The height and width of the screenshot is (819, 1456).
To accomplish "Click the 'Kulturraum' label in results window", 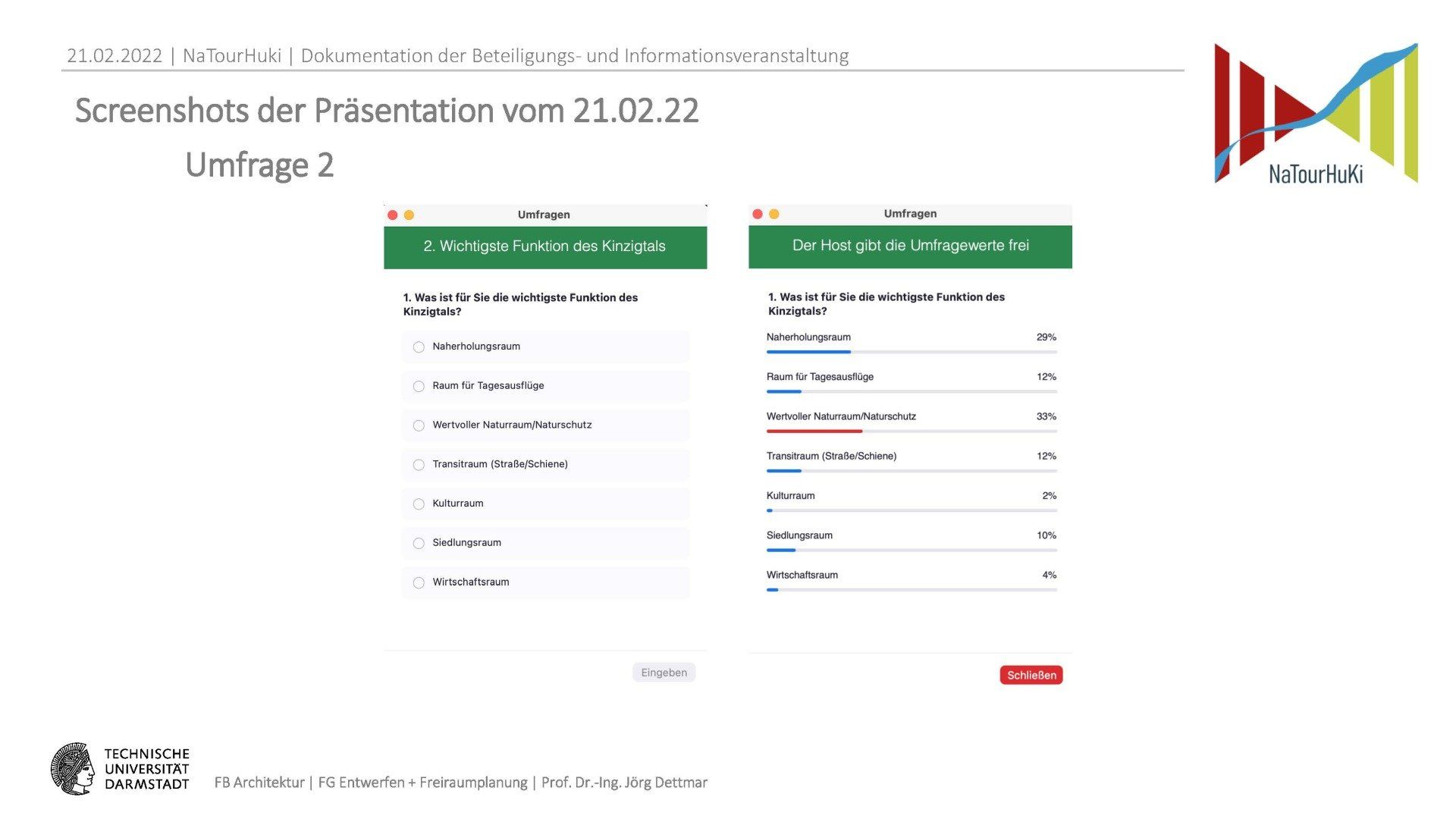I will point(790,496).
